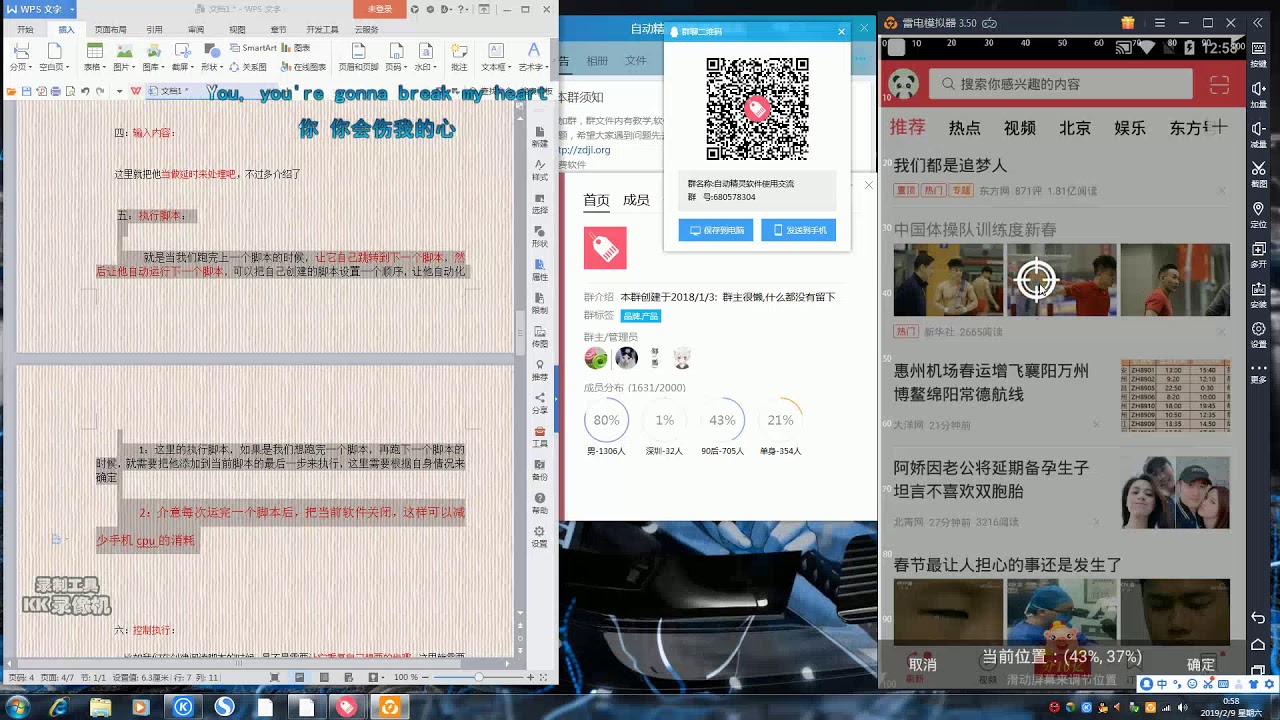
Task: Open the WPS 文字 application menu dropdown
Action: tap(72, 9)
